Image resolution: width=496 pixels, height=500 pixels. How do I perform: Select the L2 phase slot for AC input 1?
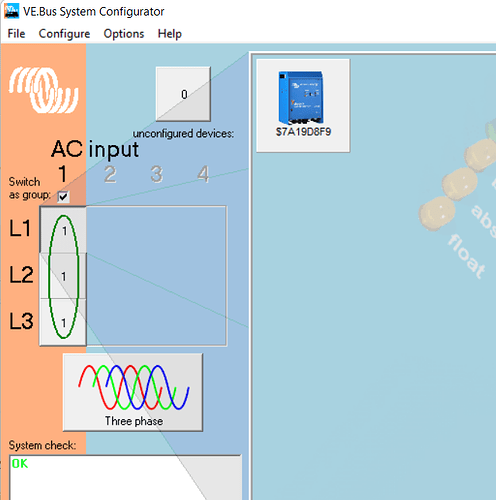click(x=63, y=276)
